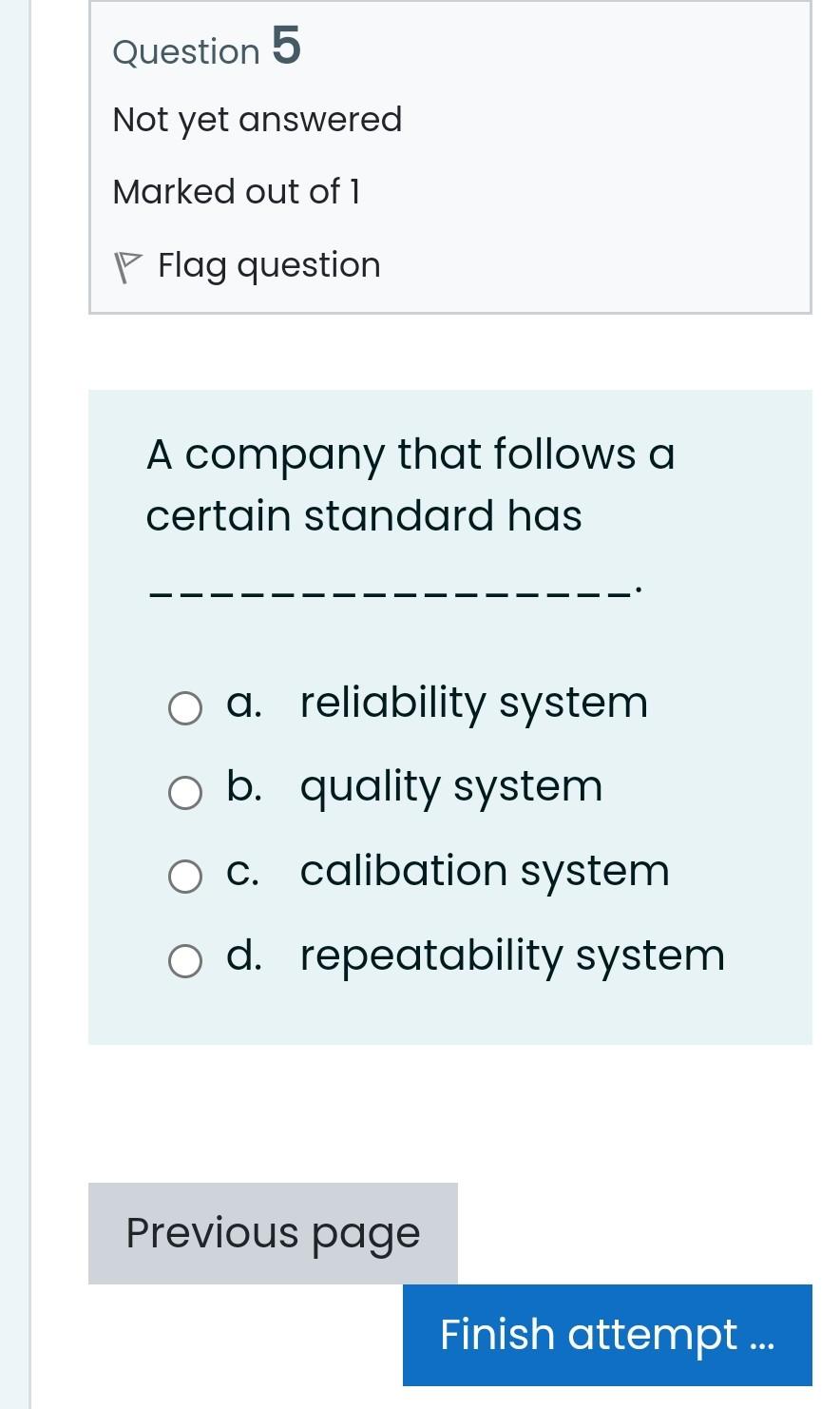Select radio button for option a
Viewport: 840px width, 1409px height.
(x=185, y=708)
